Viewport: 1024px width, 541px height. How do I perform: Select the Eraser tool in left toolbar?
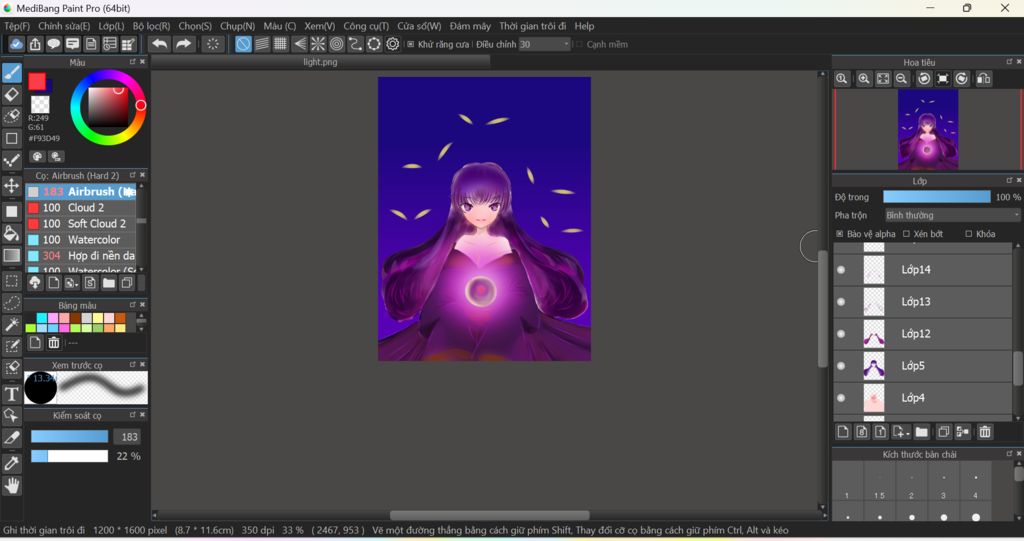(12, 95)
